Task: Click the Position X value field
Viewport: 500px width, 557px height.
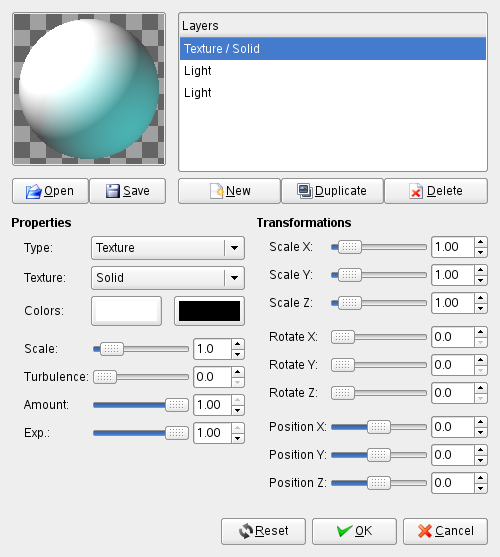Action: pos(453,427)
